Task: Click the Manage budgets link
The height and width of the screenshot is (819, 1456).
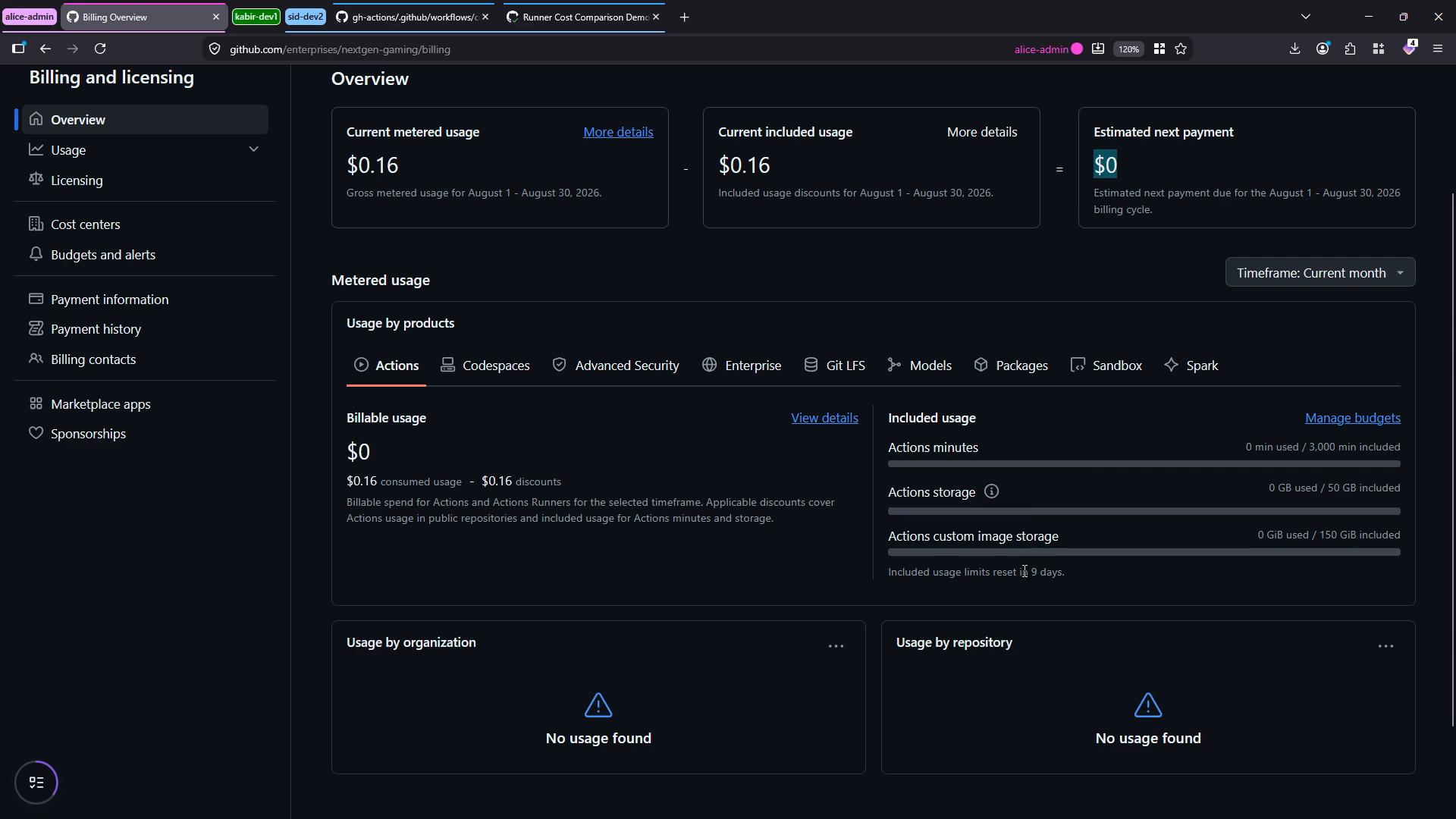Action: (1352, 418)
